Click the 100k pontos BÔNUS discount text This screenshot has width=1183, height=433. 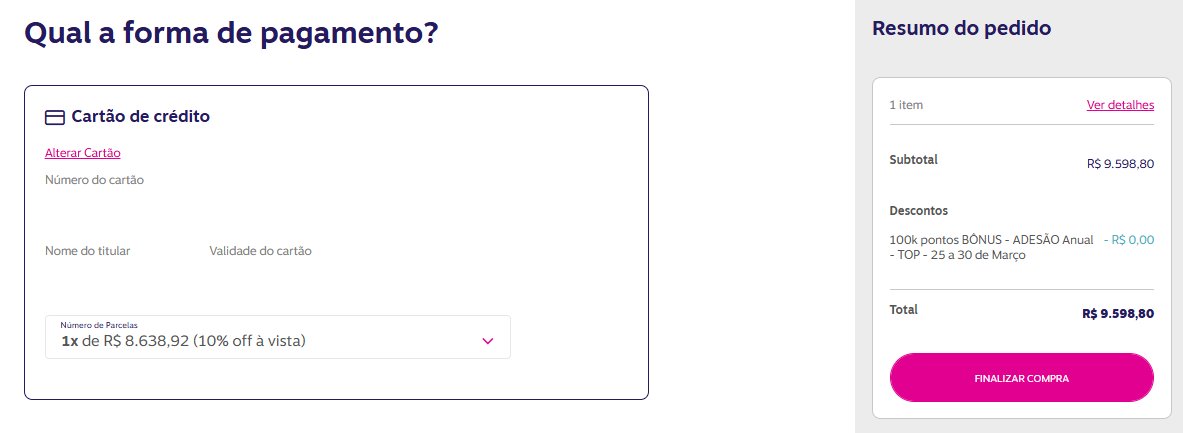point(991,247)
